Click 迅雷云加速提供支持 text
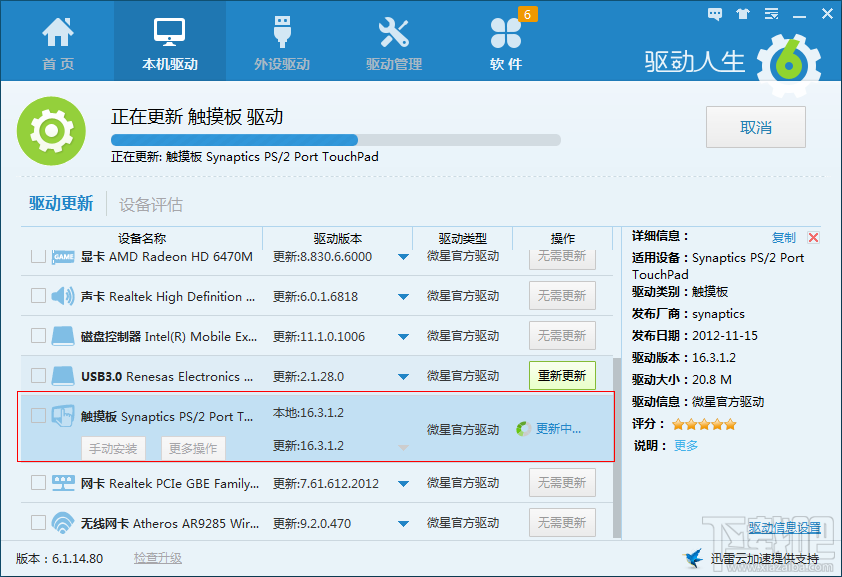This screenshot has height=577, width=842. (x=765, y=559)
